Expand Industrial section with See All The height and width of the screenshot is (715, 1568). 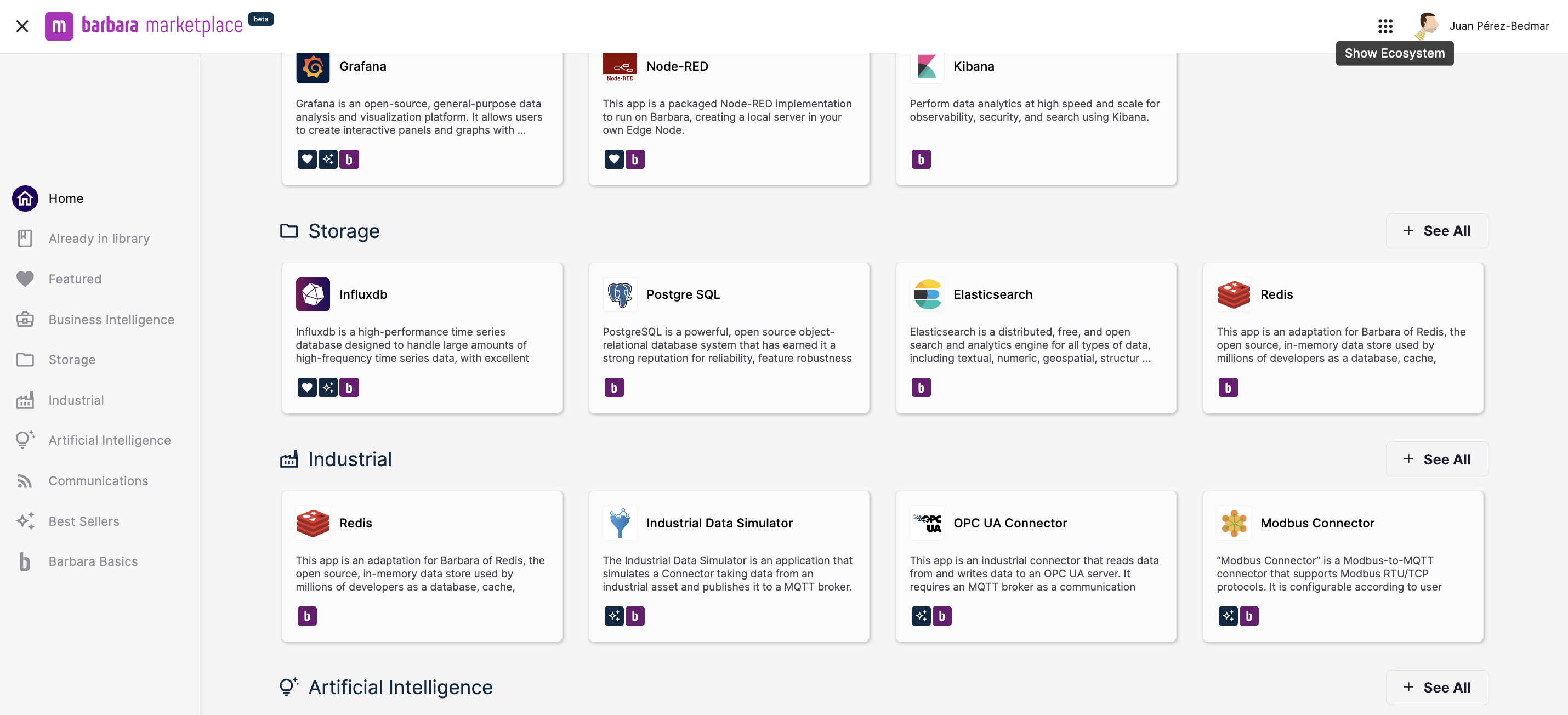pyautogui.click(x=1436, y=459)
